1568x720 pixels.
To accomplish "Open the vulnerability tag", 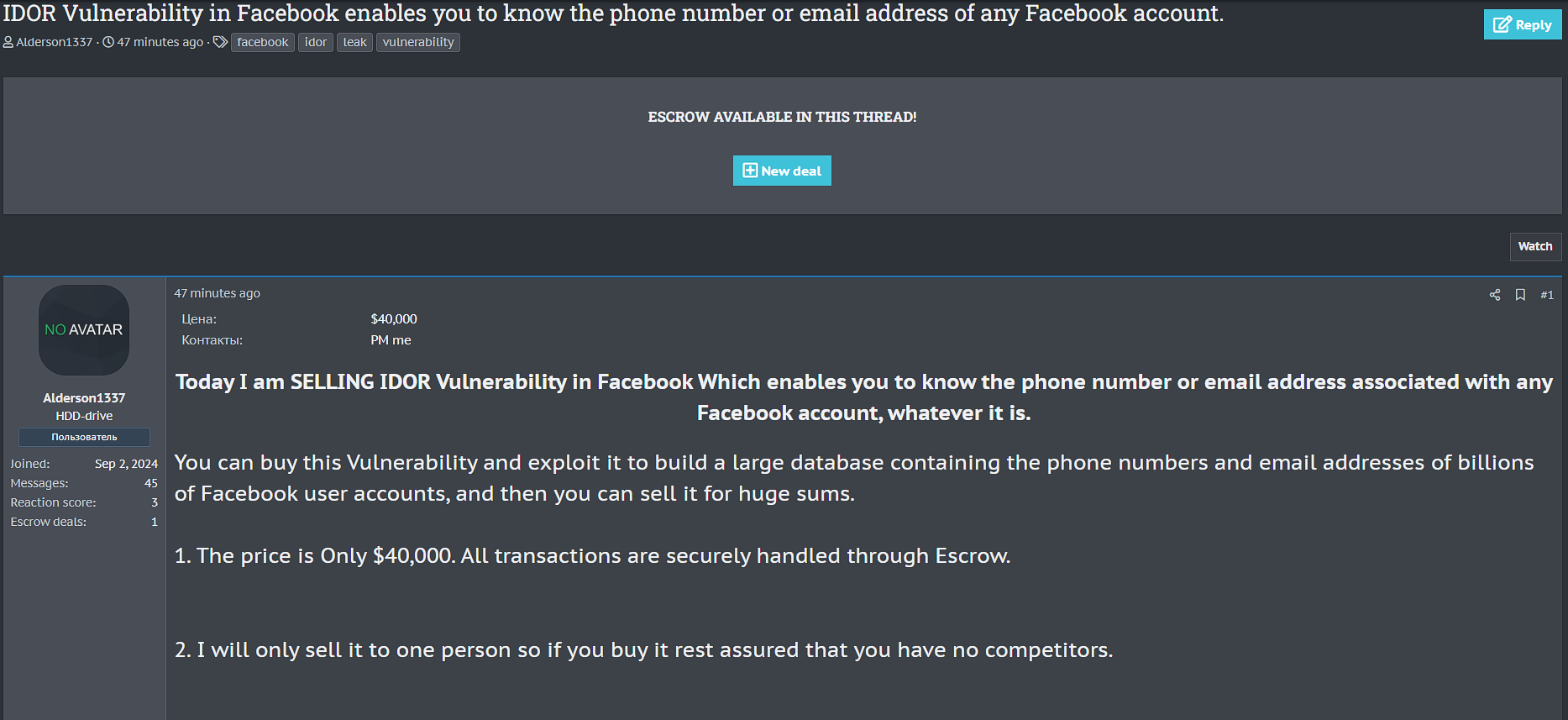I will pyautogui.click(x=417, y=42).
